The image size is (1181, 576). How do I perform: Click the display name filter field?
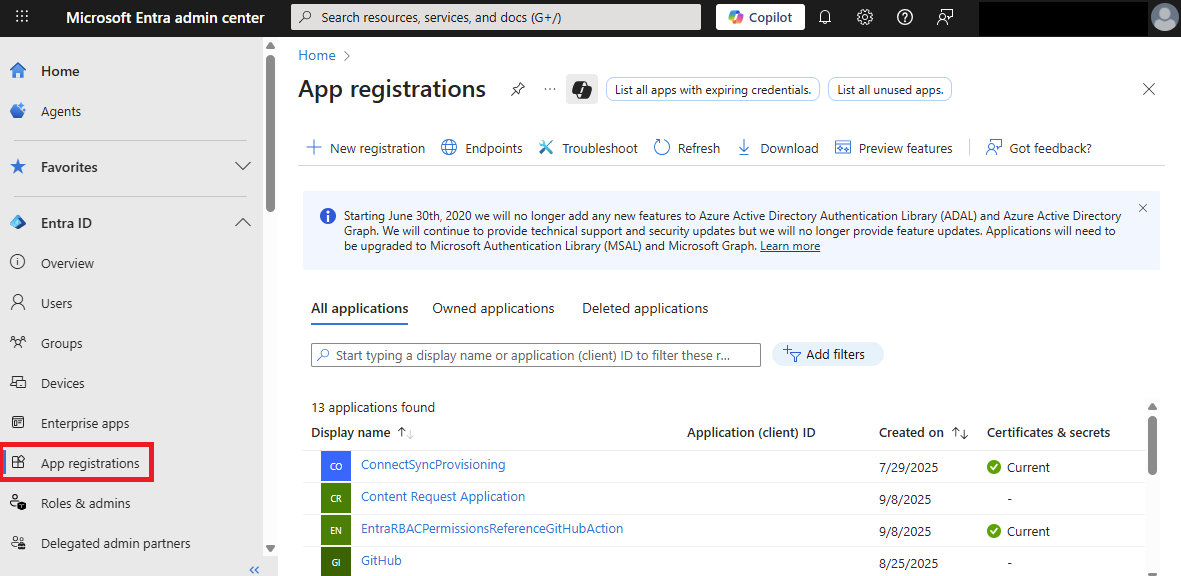[x=535, y=354]
